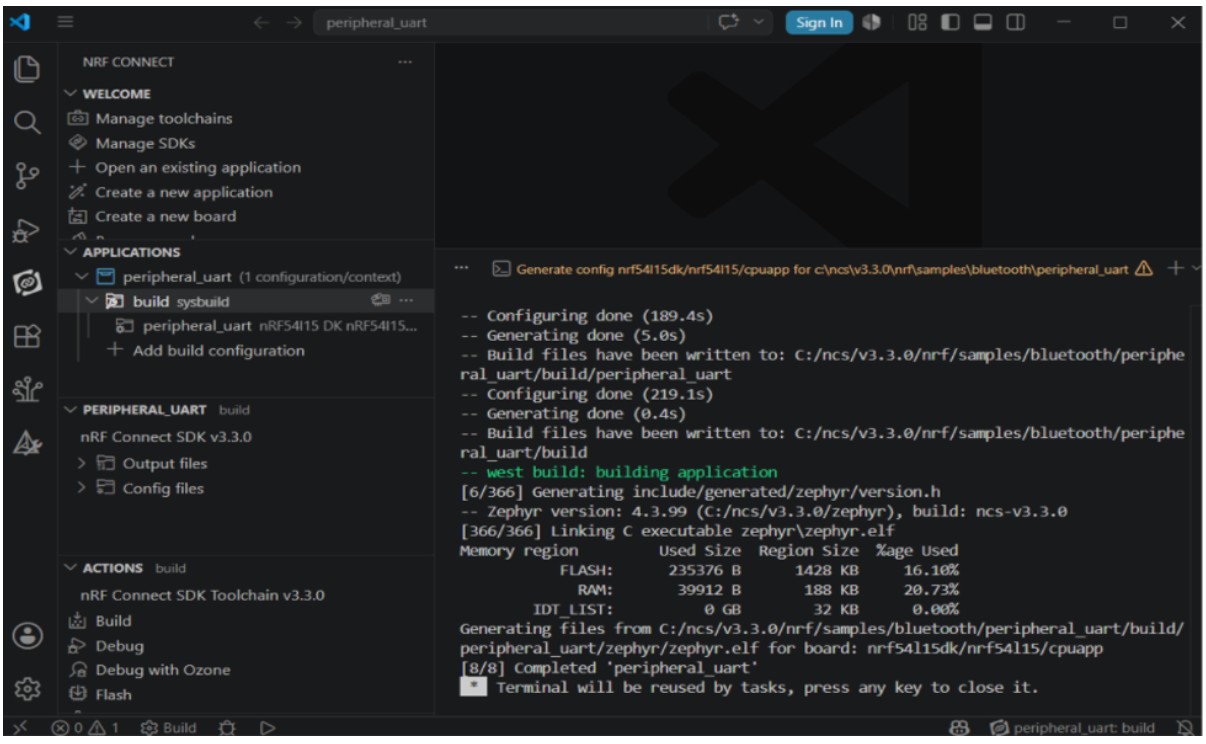
Task: Collapse the WELCOME section
Action: point(70,94)
